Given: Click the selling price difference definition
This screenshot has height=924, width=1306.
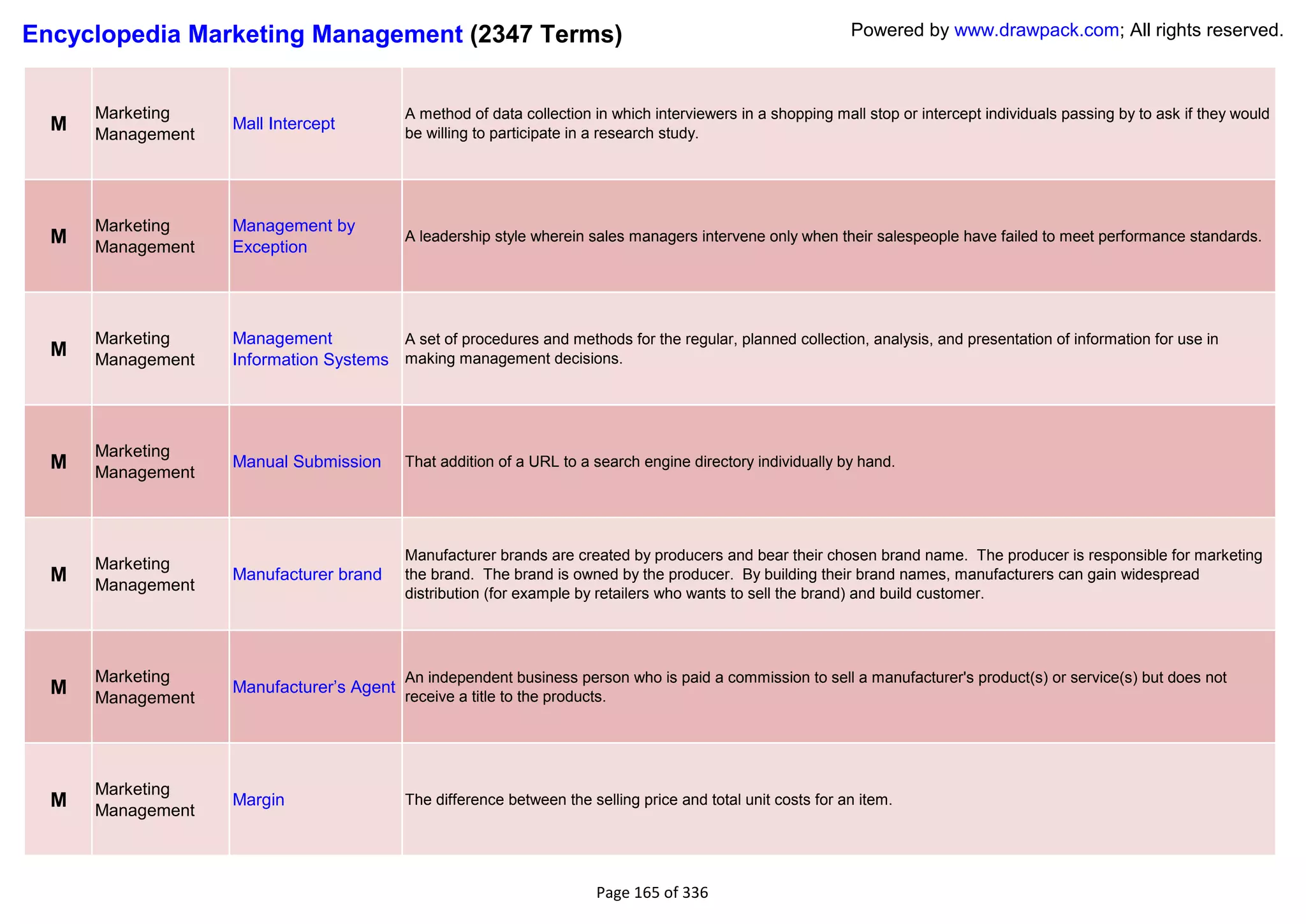Looking at the screenshot, I should [649, 800].
